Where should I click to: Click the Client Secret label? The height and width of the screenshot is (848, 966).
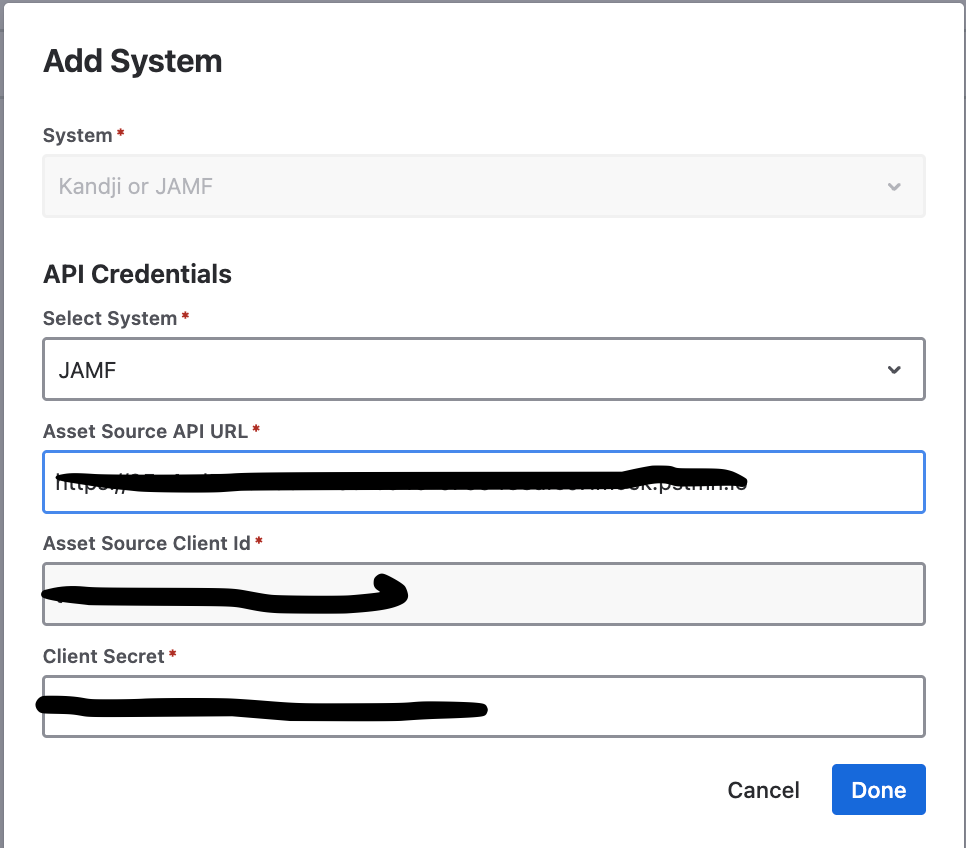104,656
